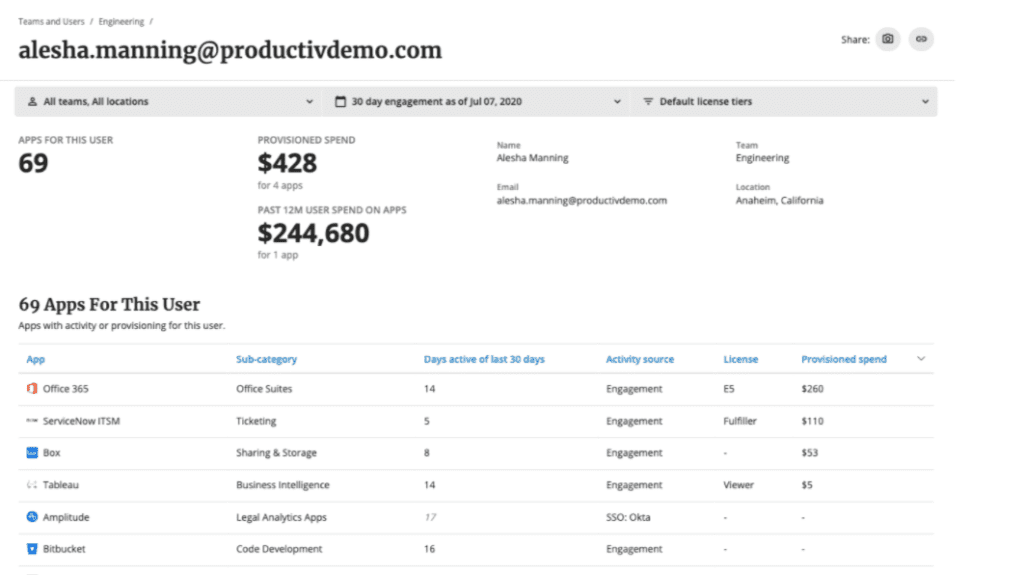1024x575 pixels.
Task: Click the Box app icon
Action: pos(31,452)
